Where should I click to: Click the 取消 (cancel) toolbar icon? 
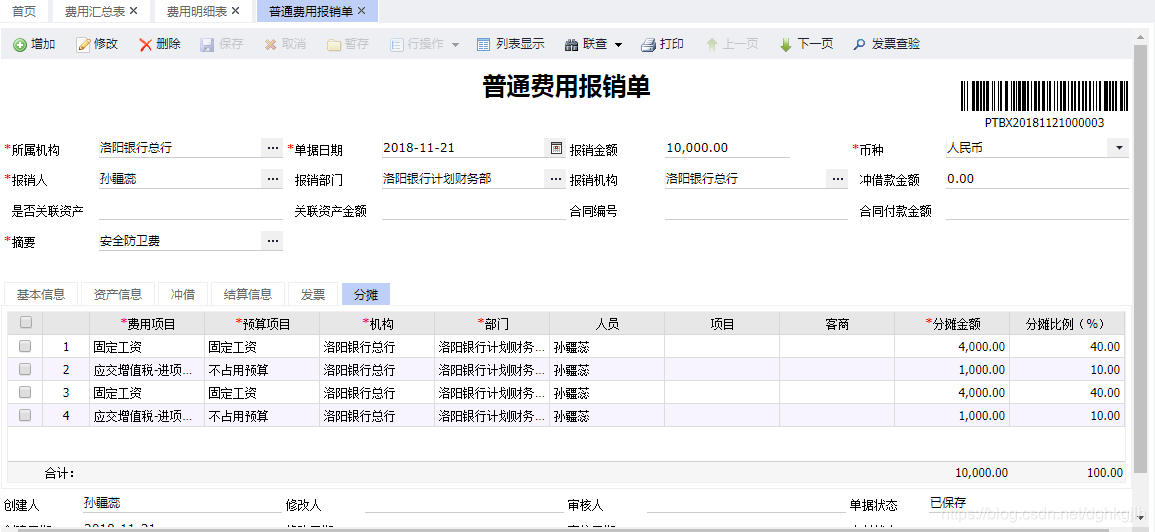pos(270,45)
